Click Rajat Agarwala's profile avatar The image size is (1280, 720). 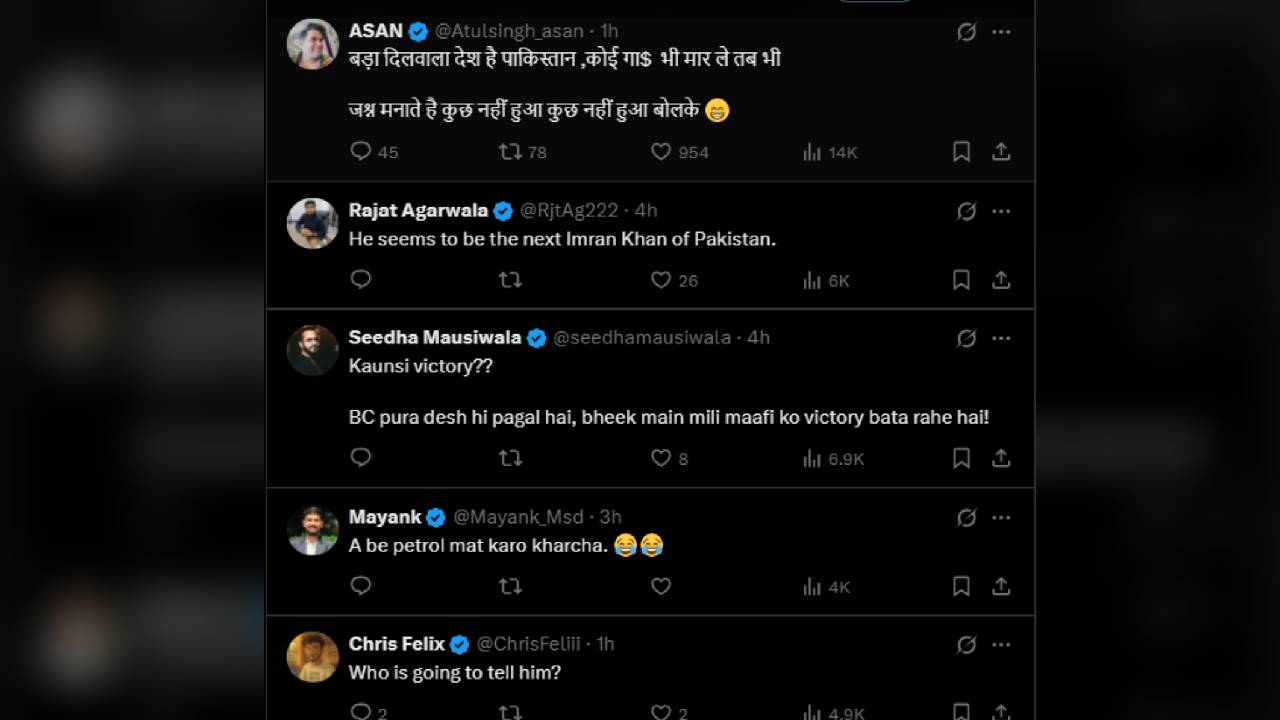[x=313, y=223]
